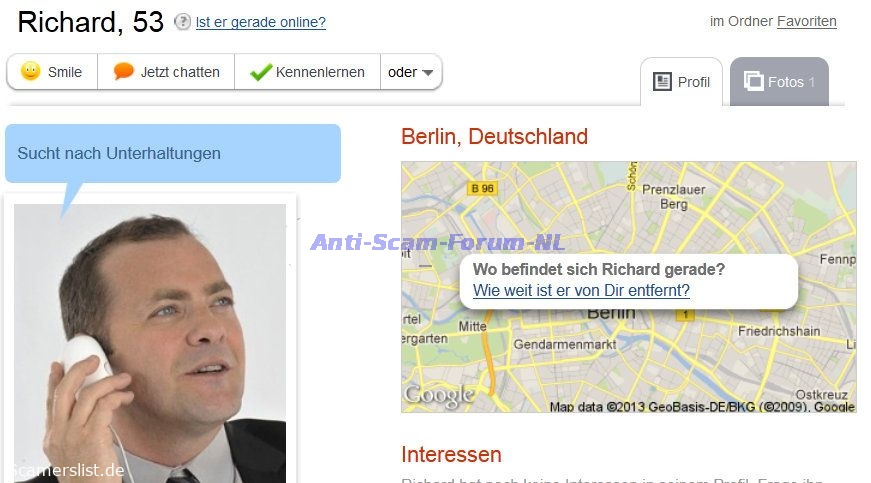Click the orange chat bubble icon
Screen dimensions: 871x483
[x=123, y=72]
